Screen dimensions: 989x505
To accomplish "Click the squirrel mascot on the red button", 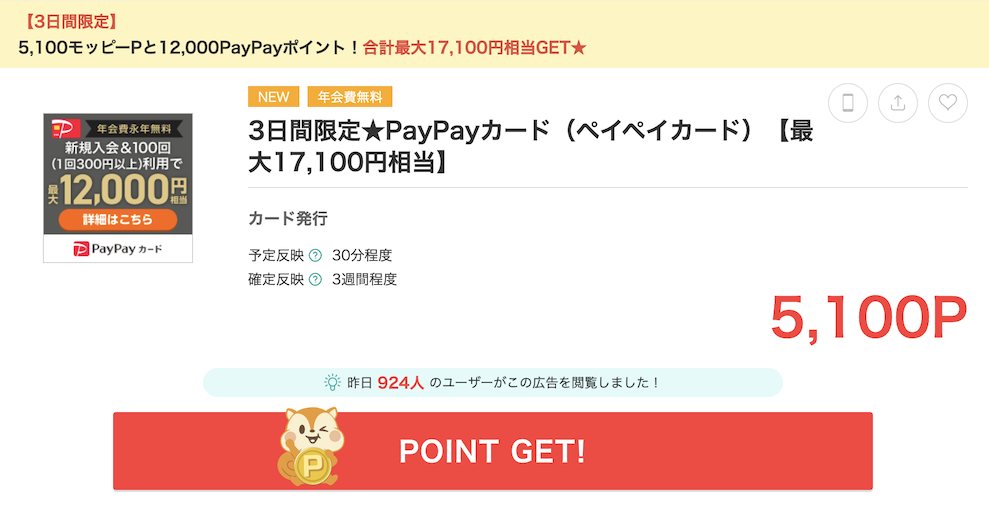I will coord(310,446).
